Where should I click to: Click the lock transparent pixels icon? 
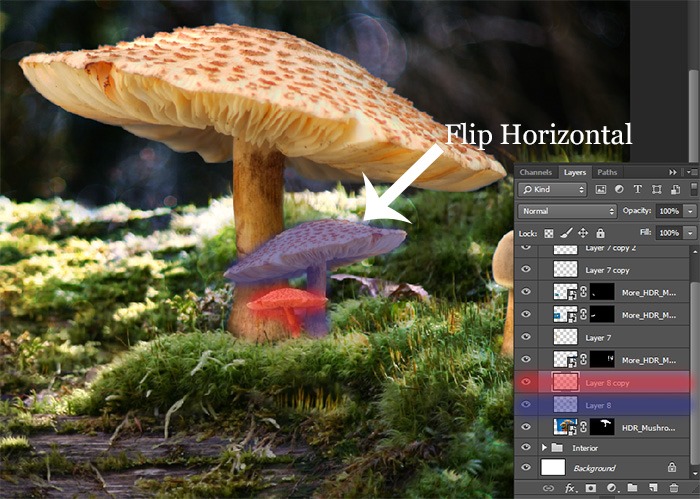[x=549, y=233]
